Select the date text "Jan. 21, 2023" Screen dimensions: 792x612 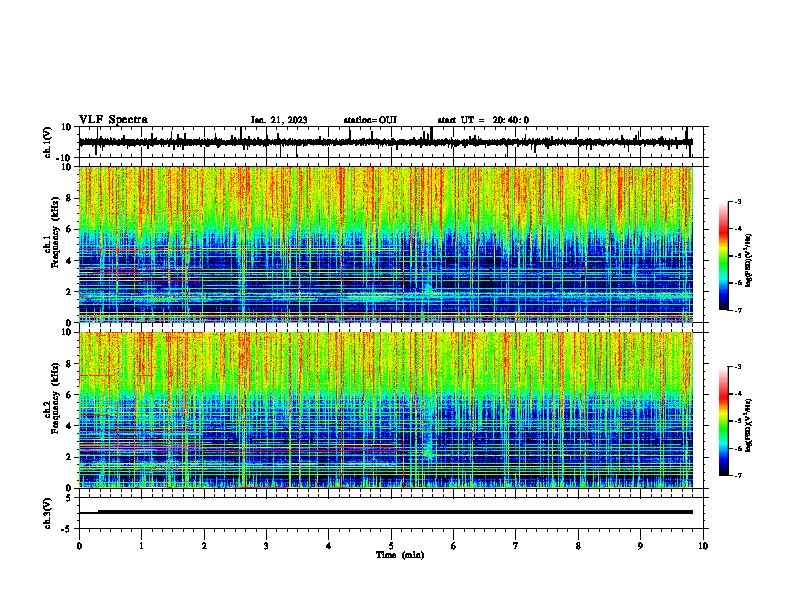279,120
